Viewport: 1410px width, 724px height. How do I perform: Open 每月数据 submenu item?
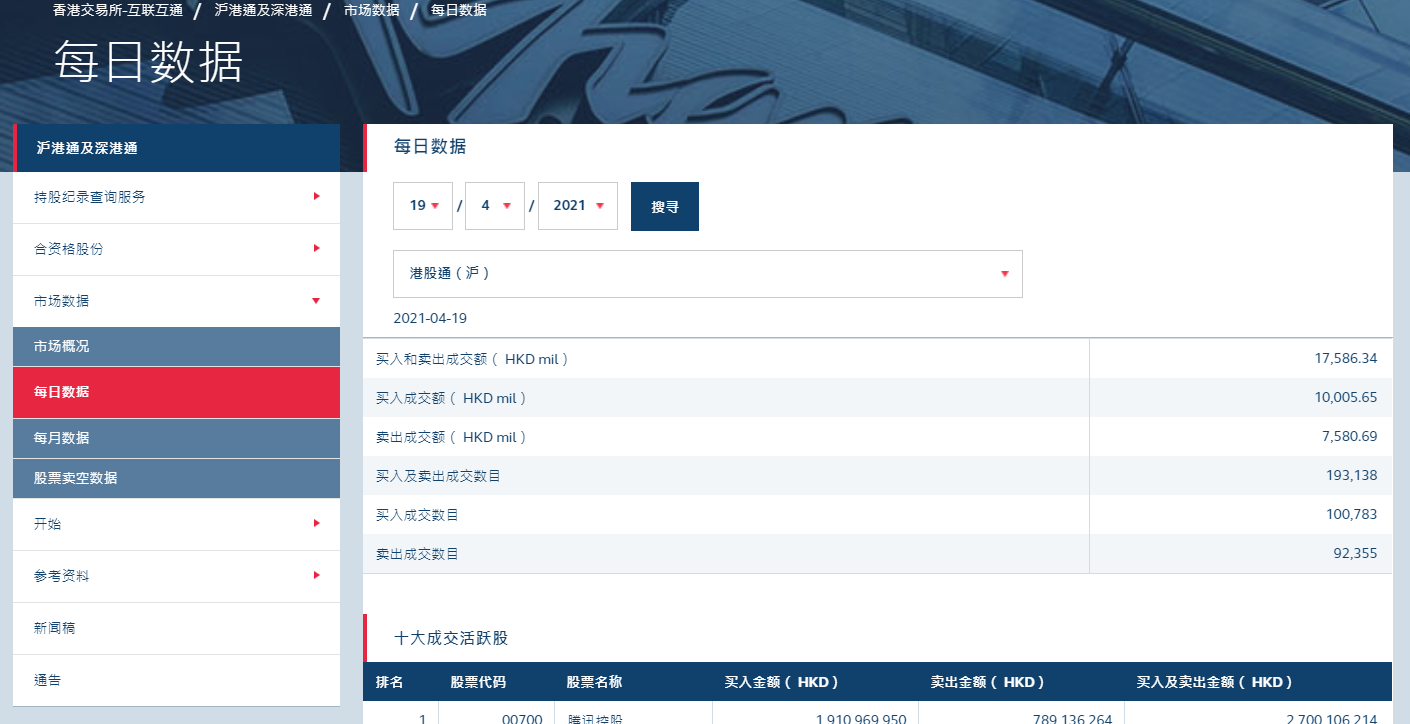point(176,438)
